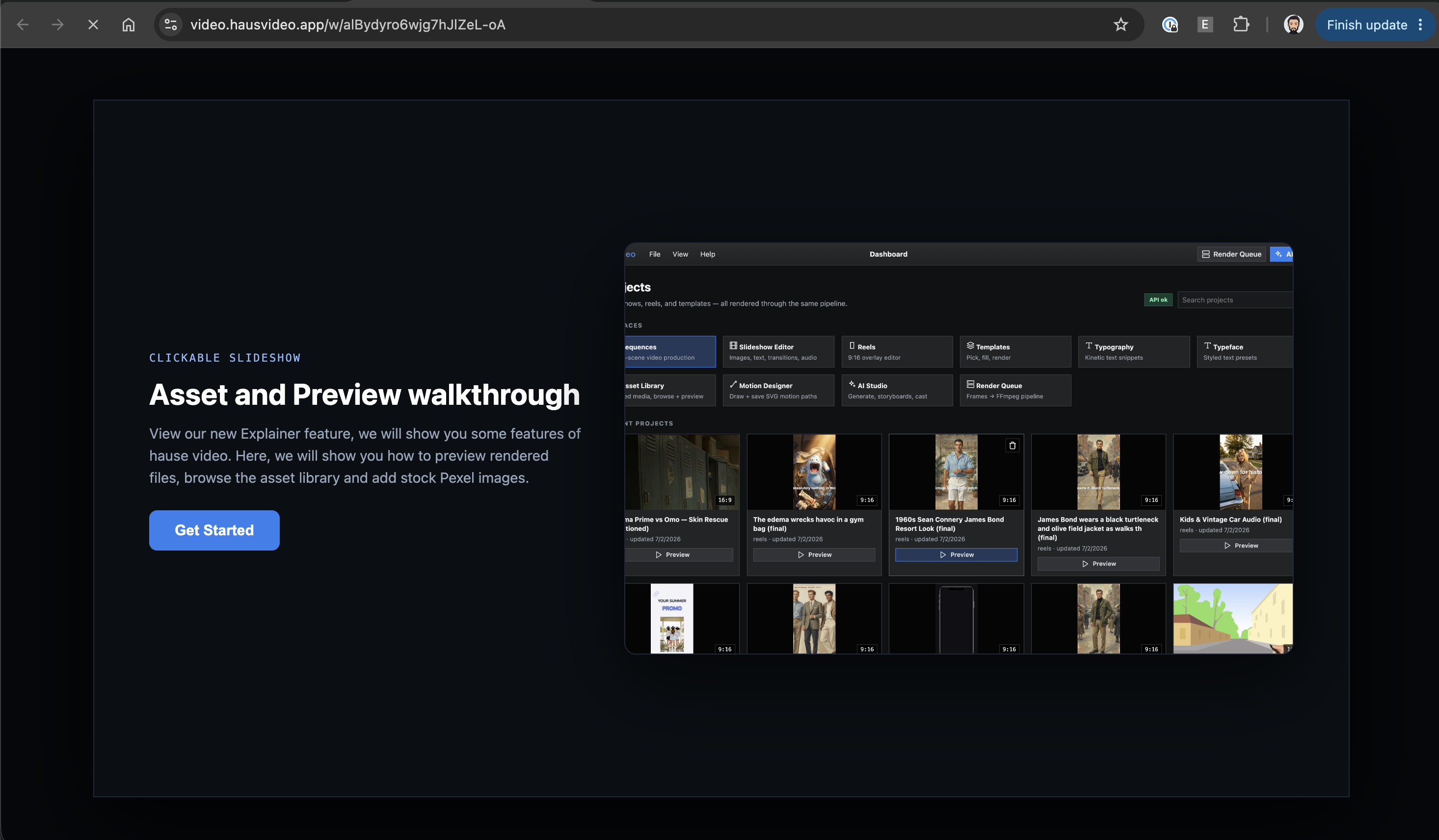The height and width of the screenshot is (840, 1439).
Task: Click the blue AI sparkle button
Action: point(1281,254)
